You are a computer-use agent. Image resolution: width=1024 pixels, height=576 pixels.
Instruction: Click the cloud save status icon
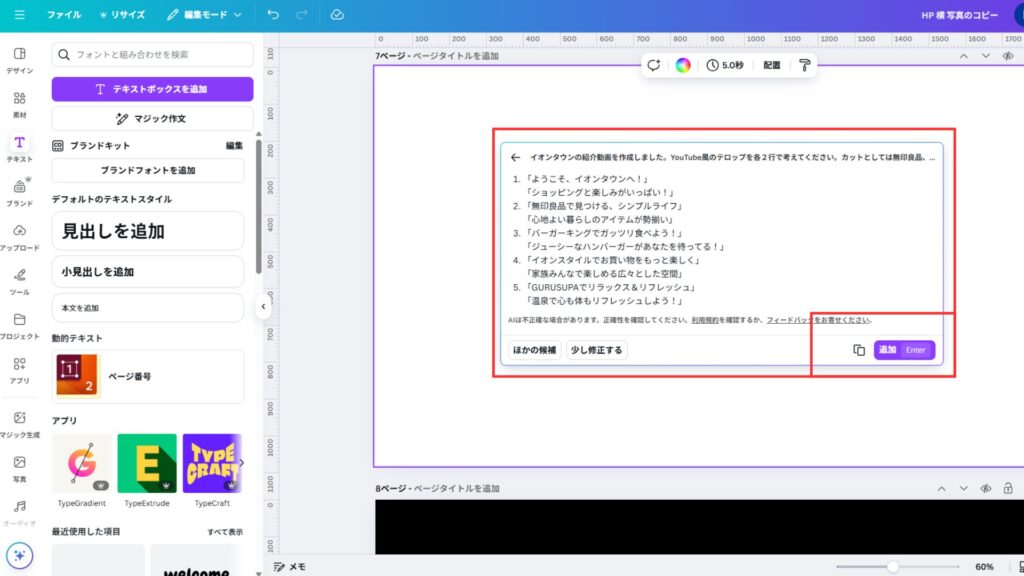click(x=337, y=15)
